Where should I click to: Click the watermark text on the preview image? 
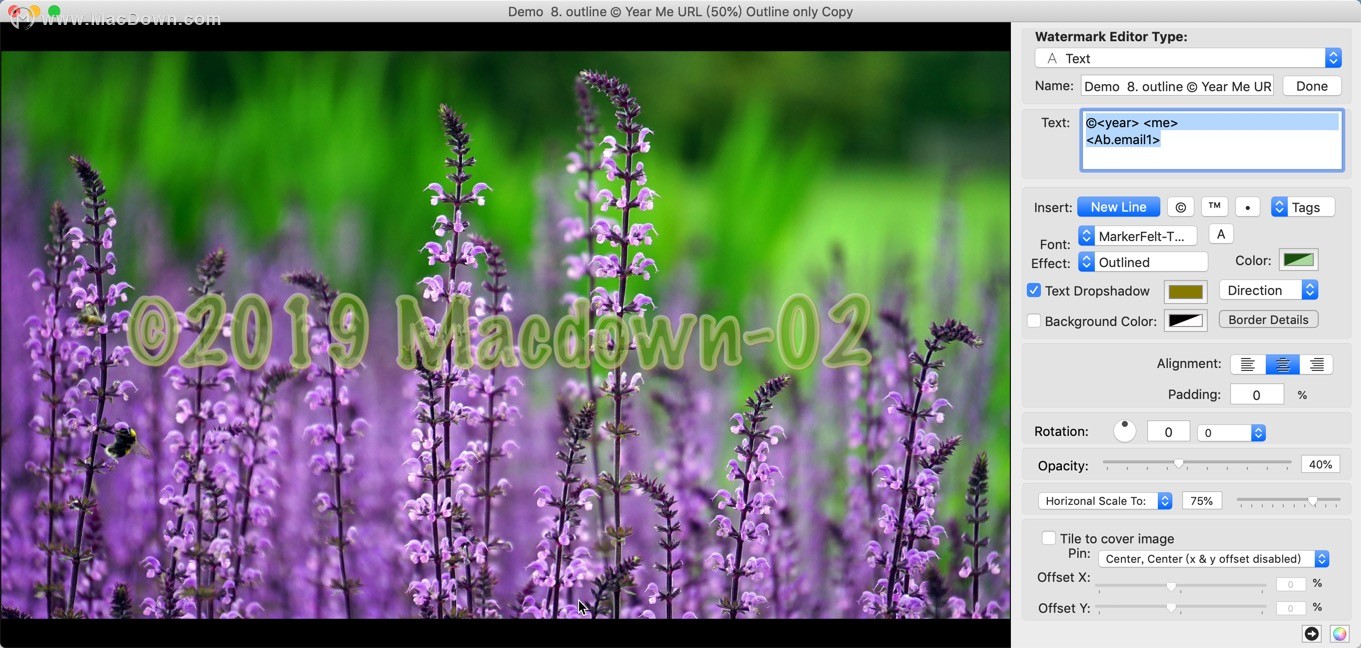501,333
